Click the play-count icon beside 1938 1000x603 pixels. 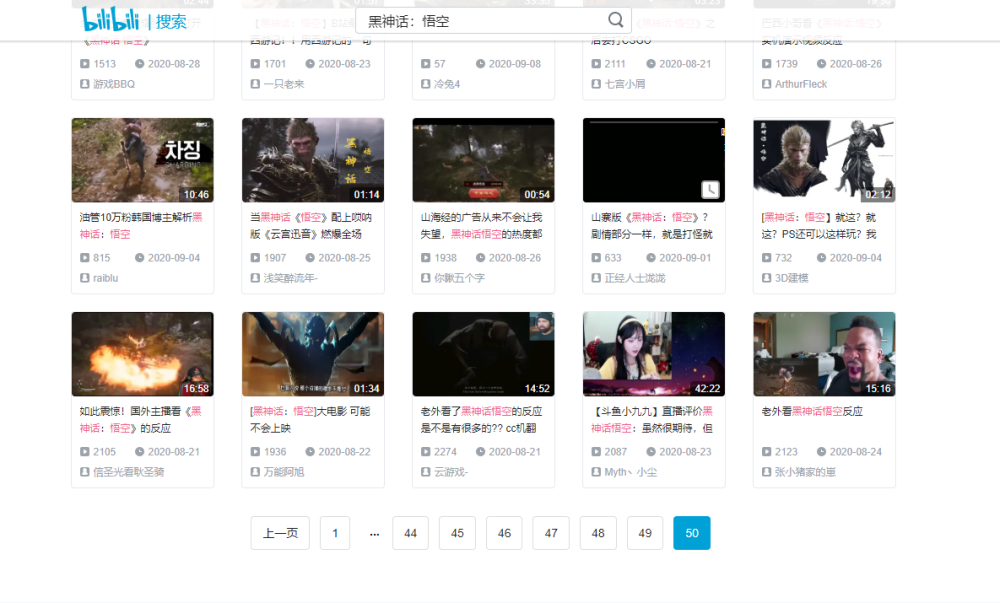tap(425, 258)
